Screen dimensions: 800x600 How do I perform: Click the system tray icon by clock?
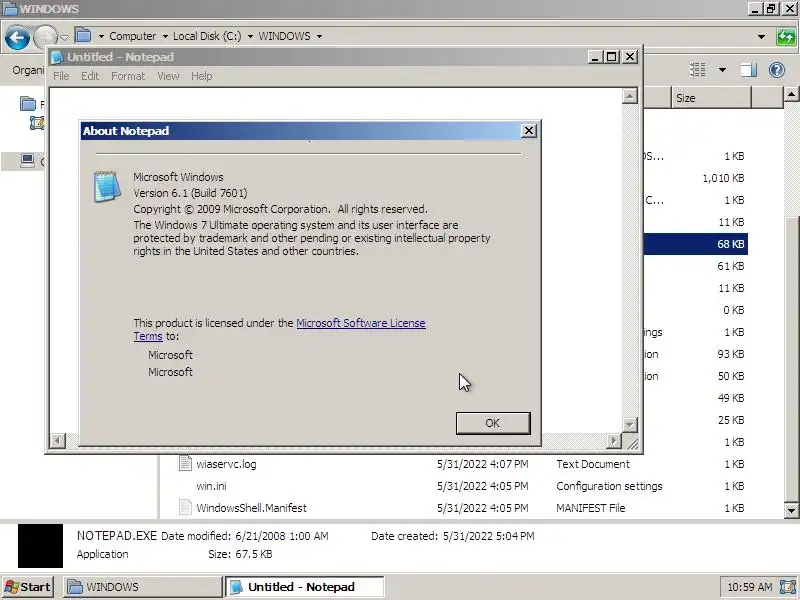(x=788, y=587)
